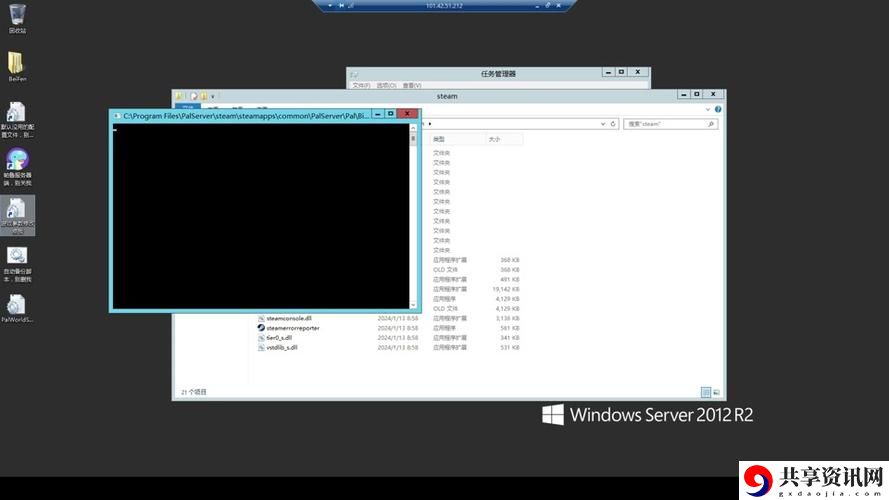Click the pin icon on remote connection bar
This screenshot has width=889, height=500.
coord(341,5)
